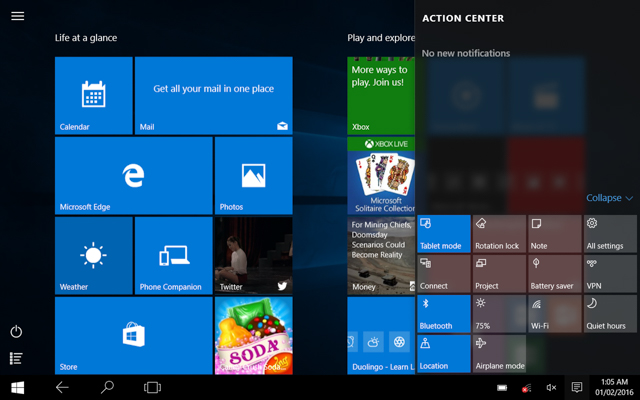The width and height of the screenshot is (640, 400).
Task: Click the Play and explore heading
Action: [381, 38]
